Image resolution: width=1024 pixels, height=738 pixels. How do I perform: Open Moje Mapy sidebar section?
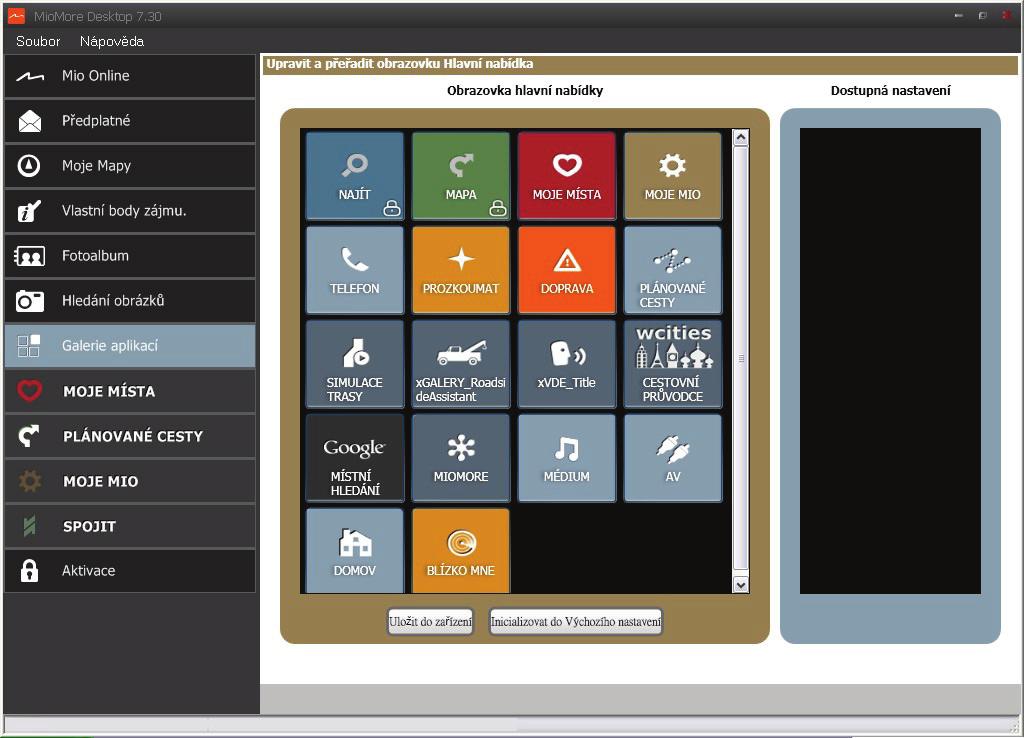[x=130, y=166]
